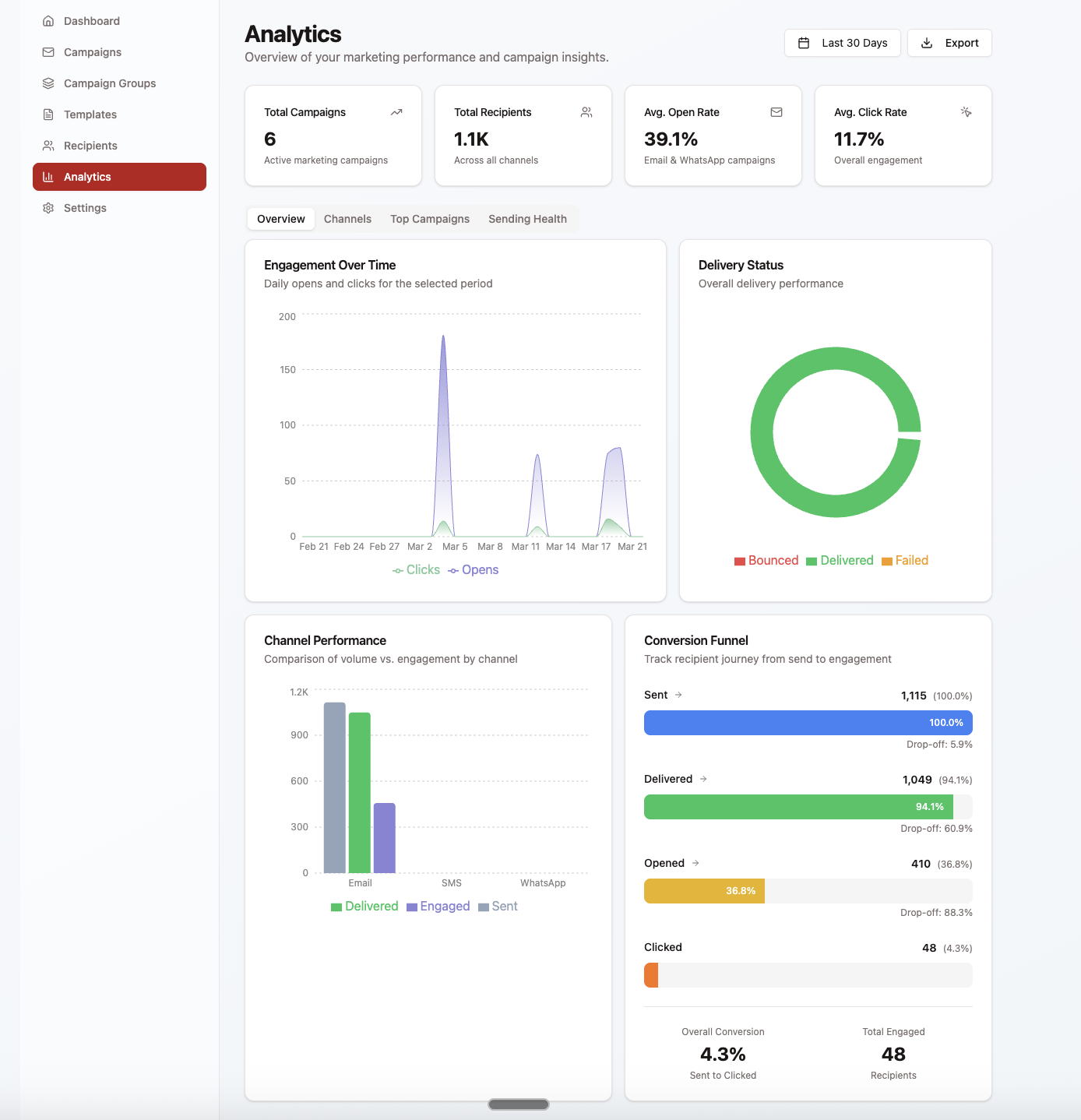
Task: Click arrow icon next to Sent funnel stage
Action: 678,695
